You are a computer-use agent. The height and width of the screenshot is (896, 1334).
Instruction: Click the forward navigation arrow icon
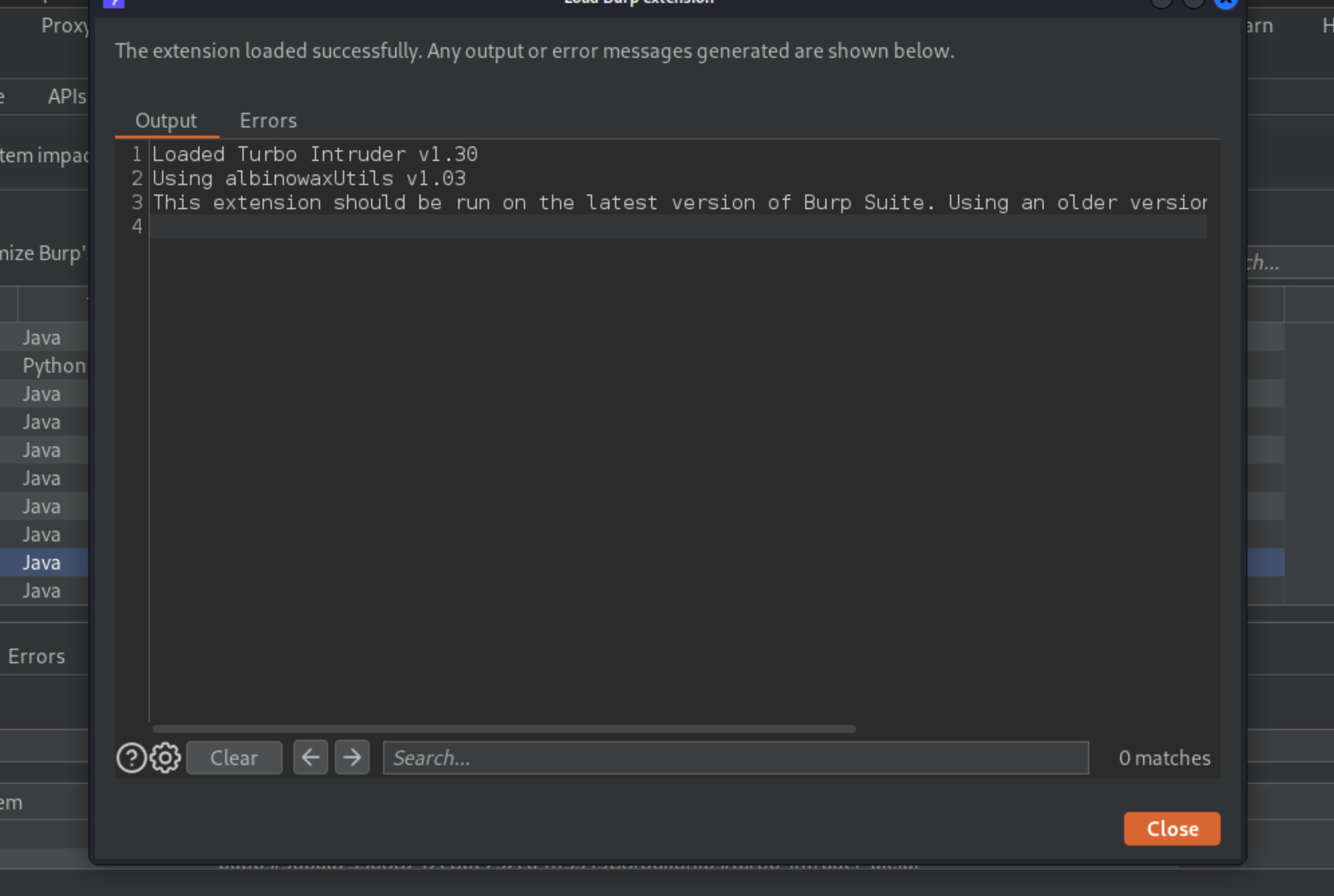point(352,757)
